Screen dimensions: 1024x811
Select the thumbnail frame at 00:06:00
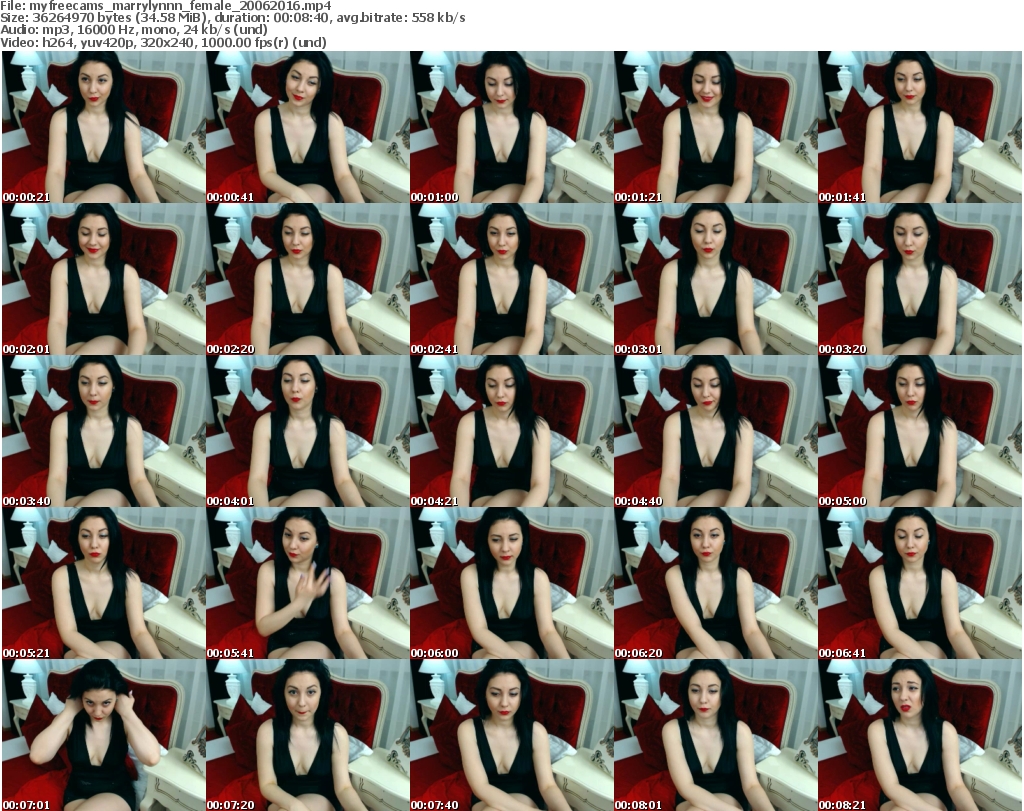511,583
